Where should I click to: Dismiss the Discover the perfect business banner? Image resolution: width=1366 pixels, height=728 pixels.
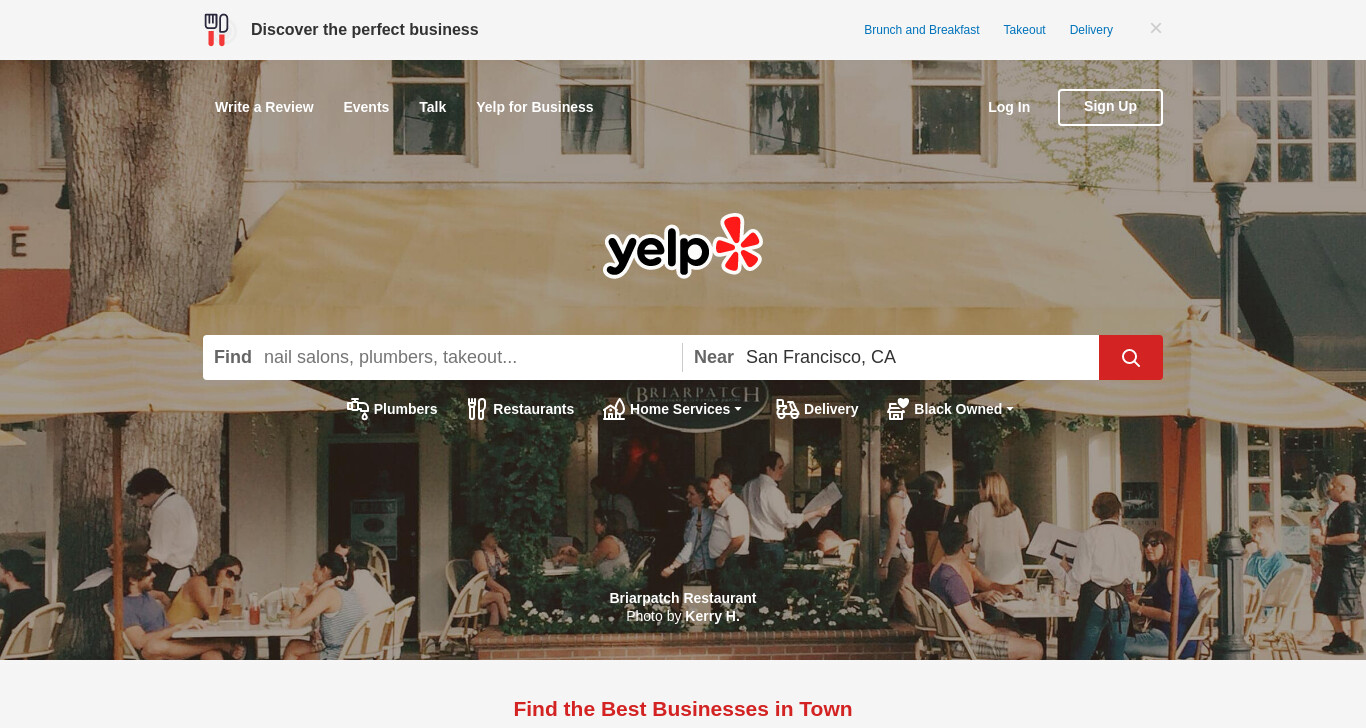pyautogui.click(x=1155, y=28)
